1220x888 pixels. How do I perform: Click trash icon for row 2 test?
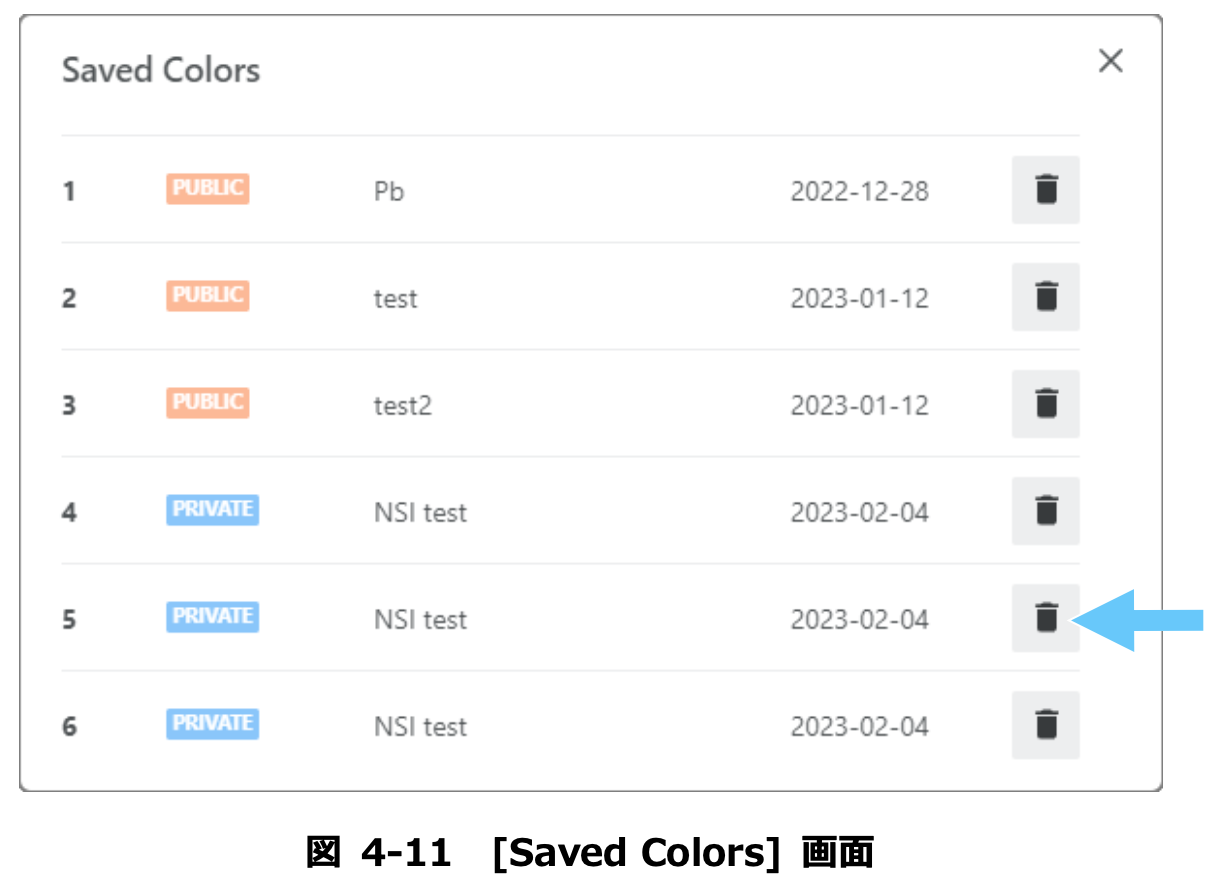(x=1045, y=296)
